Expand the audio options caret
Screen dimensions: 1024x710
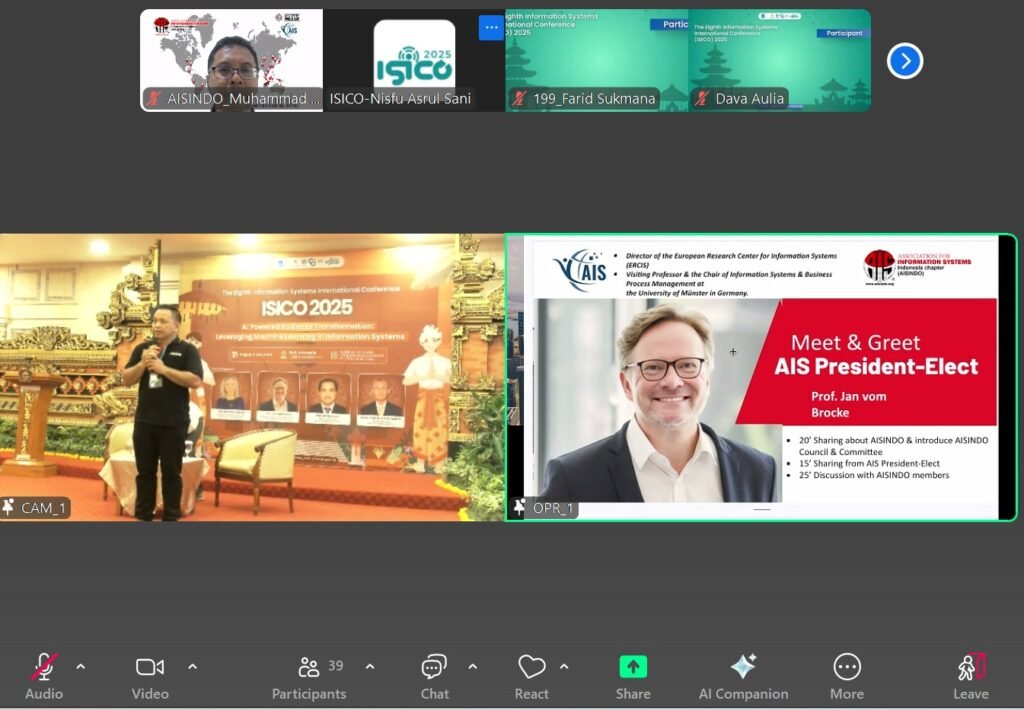pyautogui.click(x=80, y=667)
